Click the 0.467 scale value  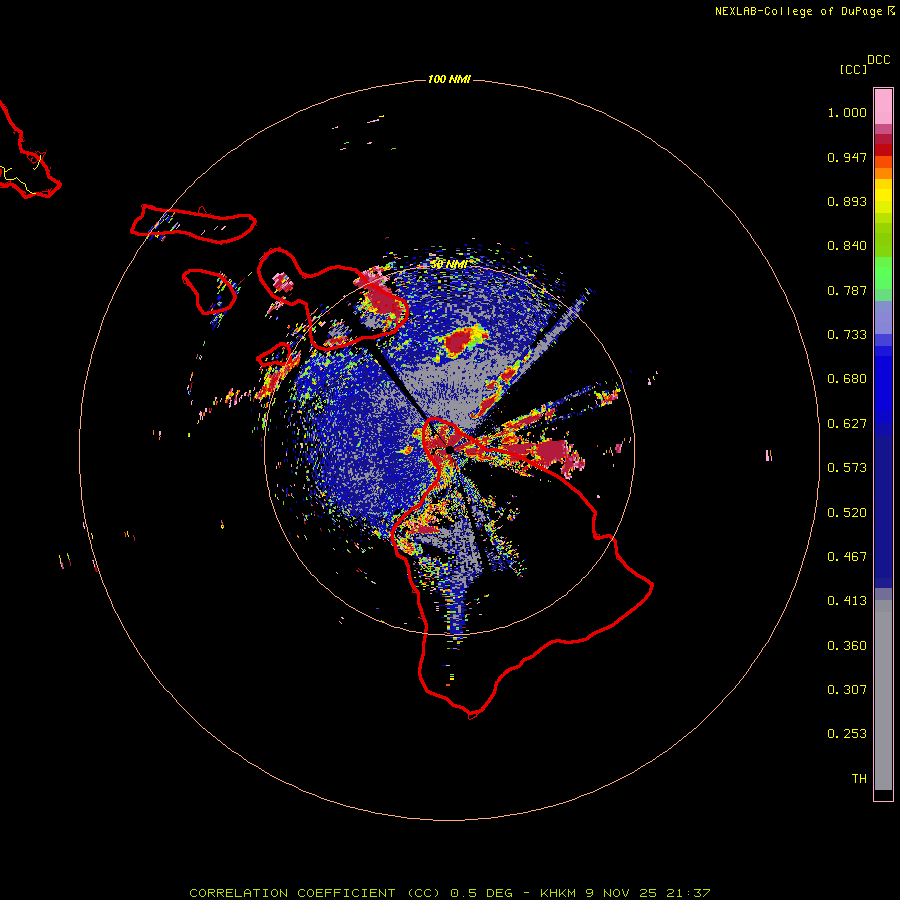click(x=847, y=557)
